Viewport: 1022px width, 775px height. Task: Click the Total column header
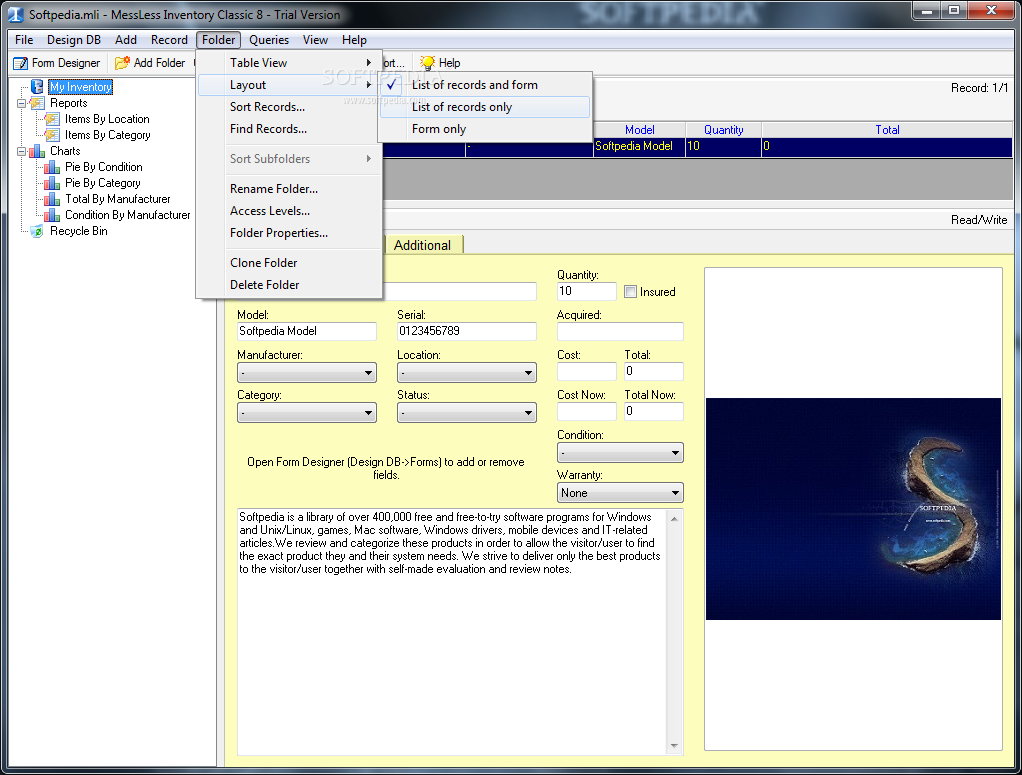click(x=887, y=130)
